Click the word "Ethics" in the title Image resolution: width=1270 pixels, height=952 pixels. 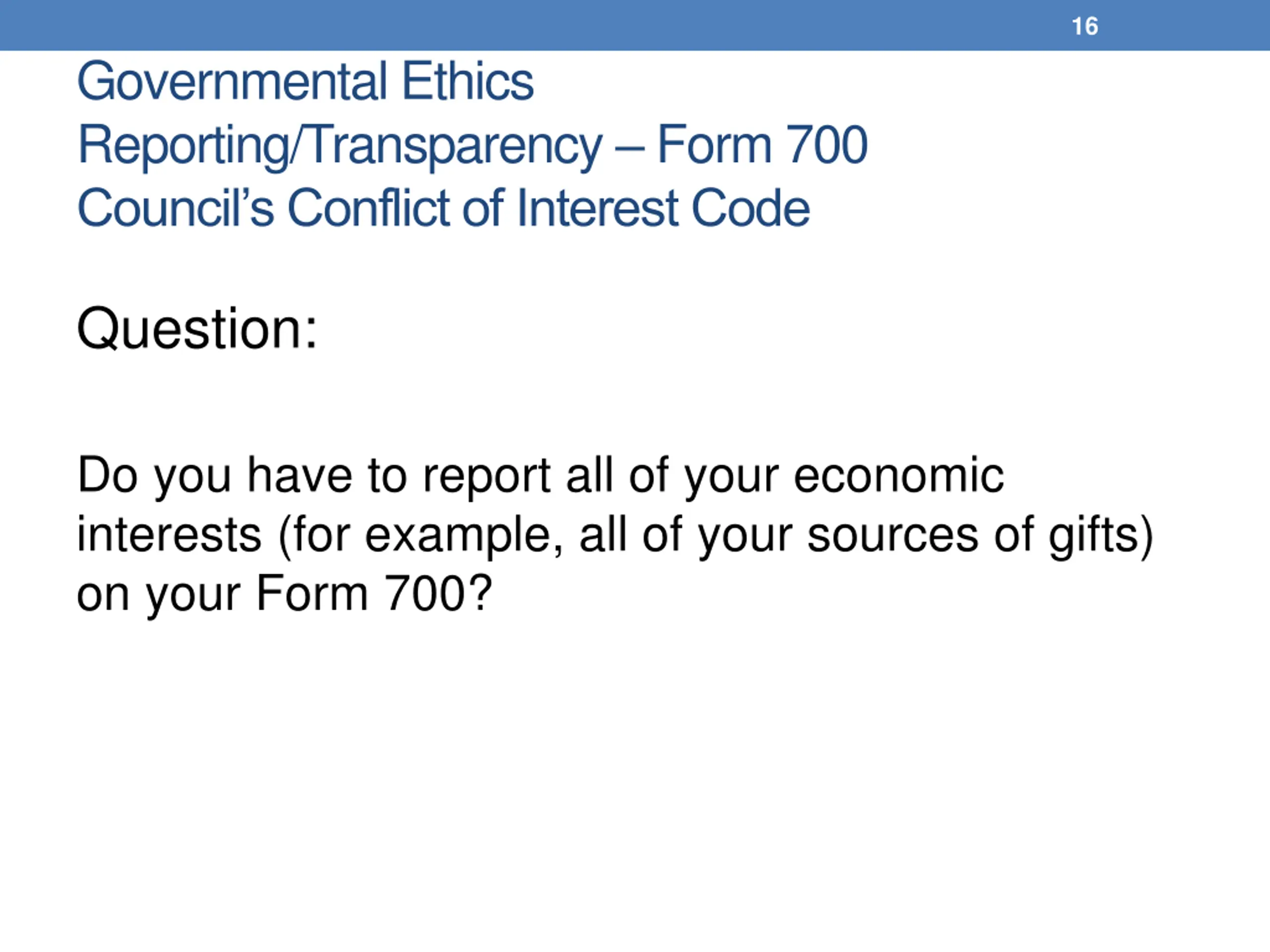[x=467, y=81]
